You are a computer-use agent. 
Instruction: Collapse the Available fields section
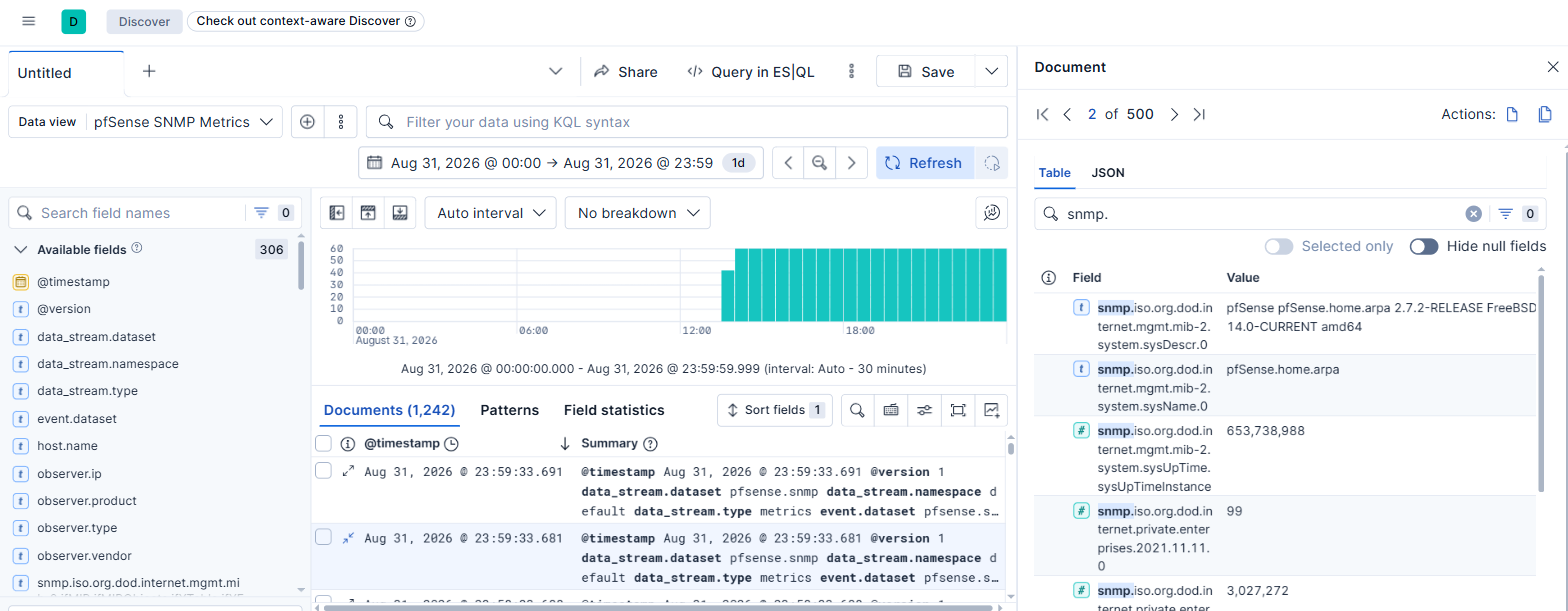click(x=20, y=250)
